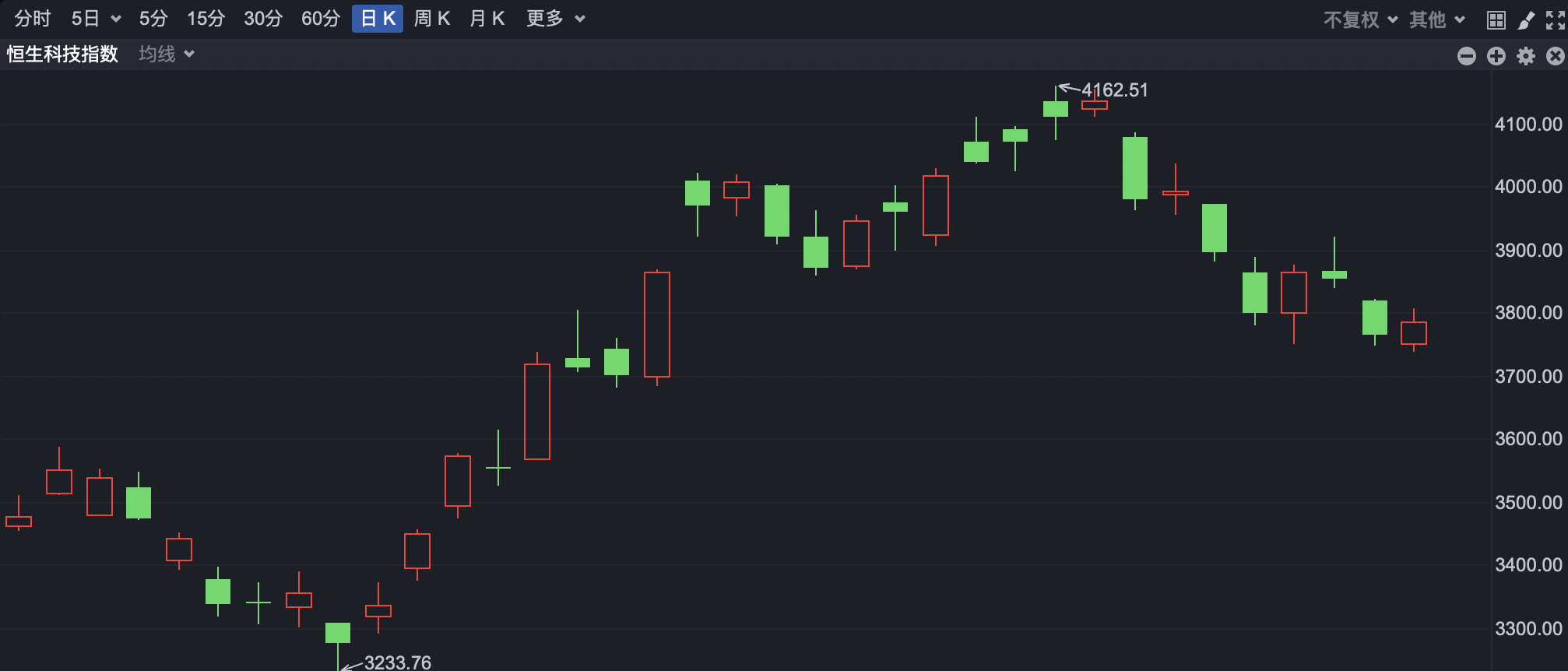
Task: Open chart settings via the gear icon
Action: click(x=1524, y=55)
